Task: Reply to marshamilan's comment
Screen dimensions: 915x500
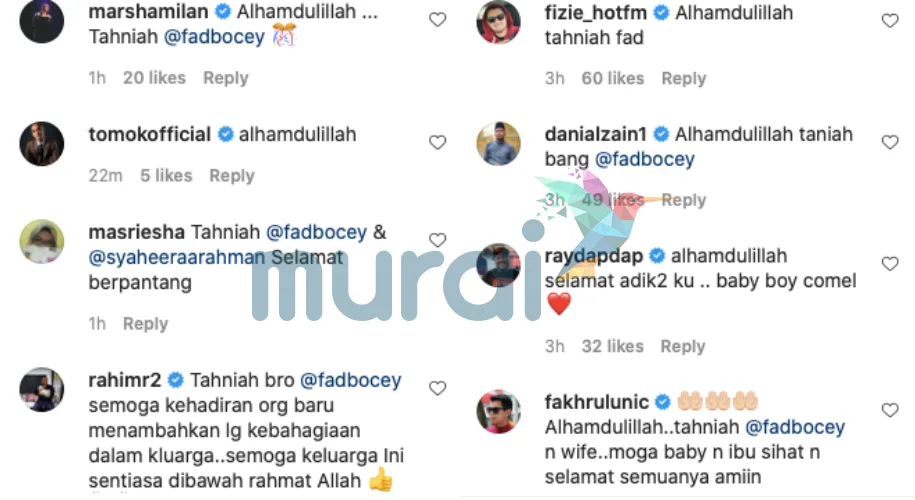Action: click(x=226, y=78)
